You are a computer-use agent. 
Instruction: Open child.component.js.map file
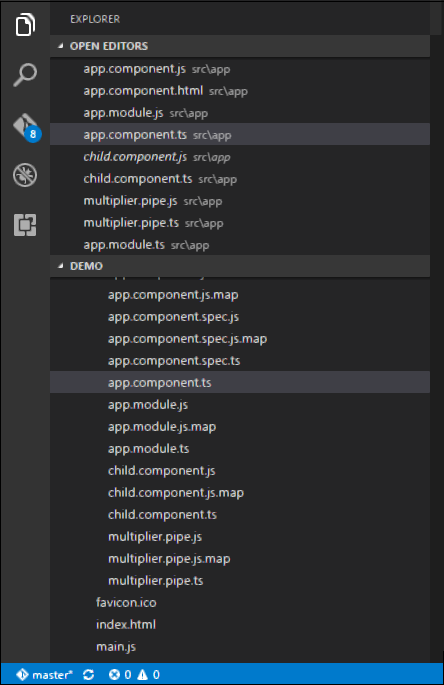240,492
